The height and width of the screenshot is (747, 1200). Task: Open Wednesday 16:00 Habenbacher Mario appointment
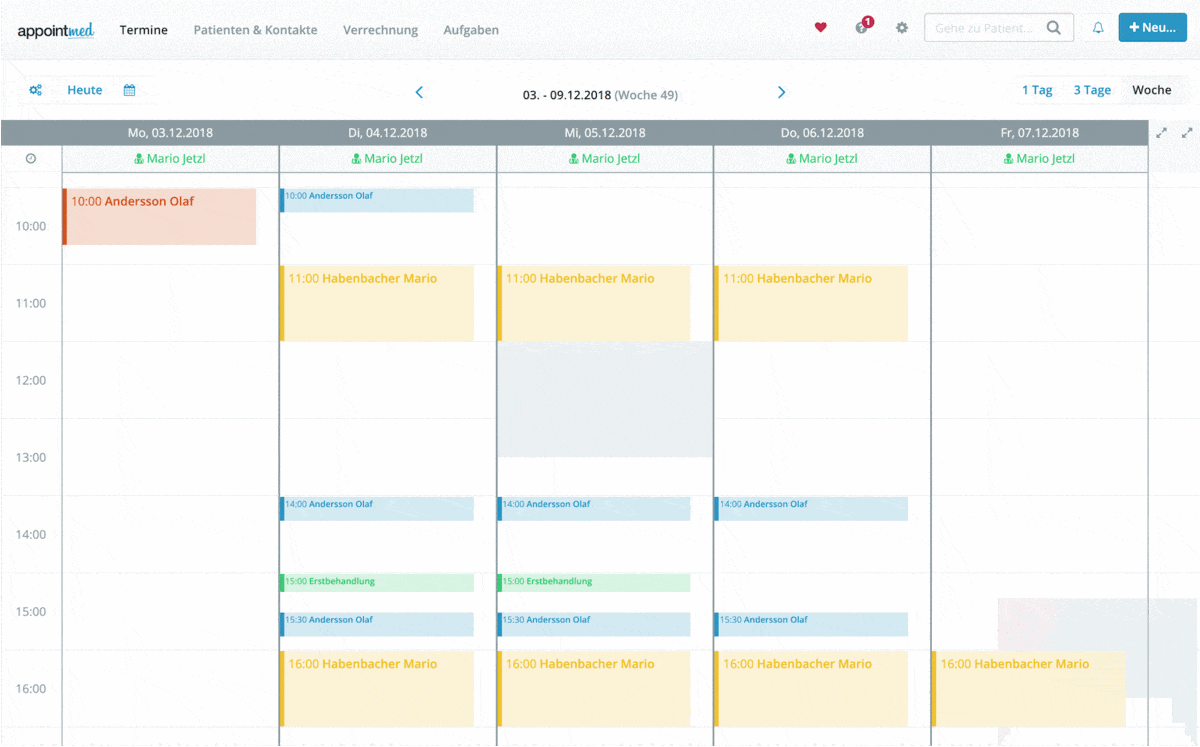(x=594, y=688)
